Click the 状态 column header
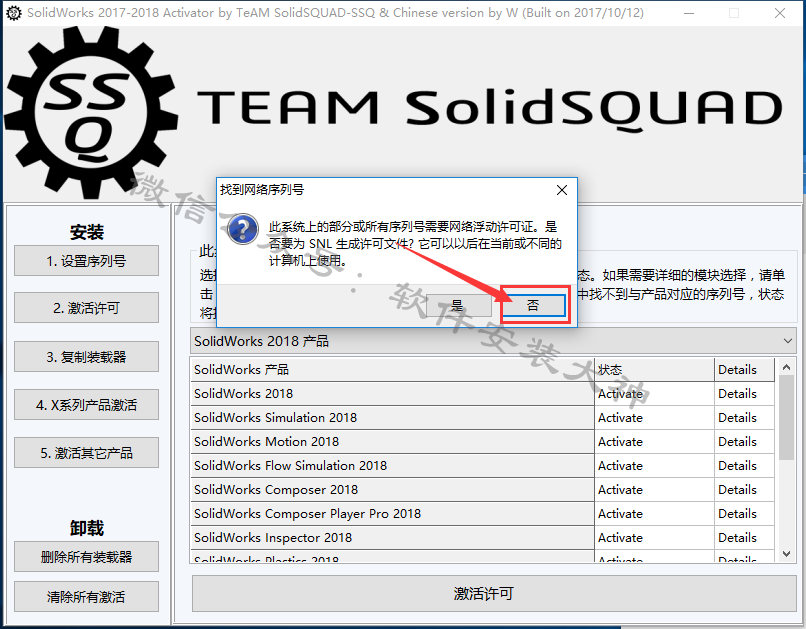This screenshot has height=629, width=806. click(654, 369)
